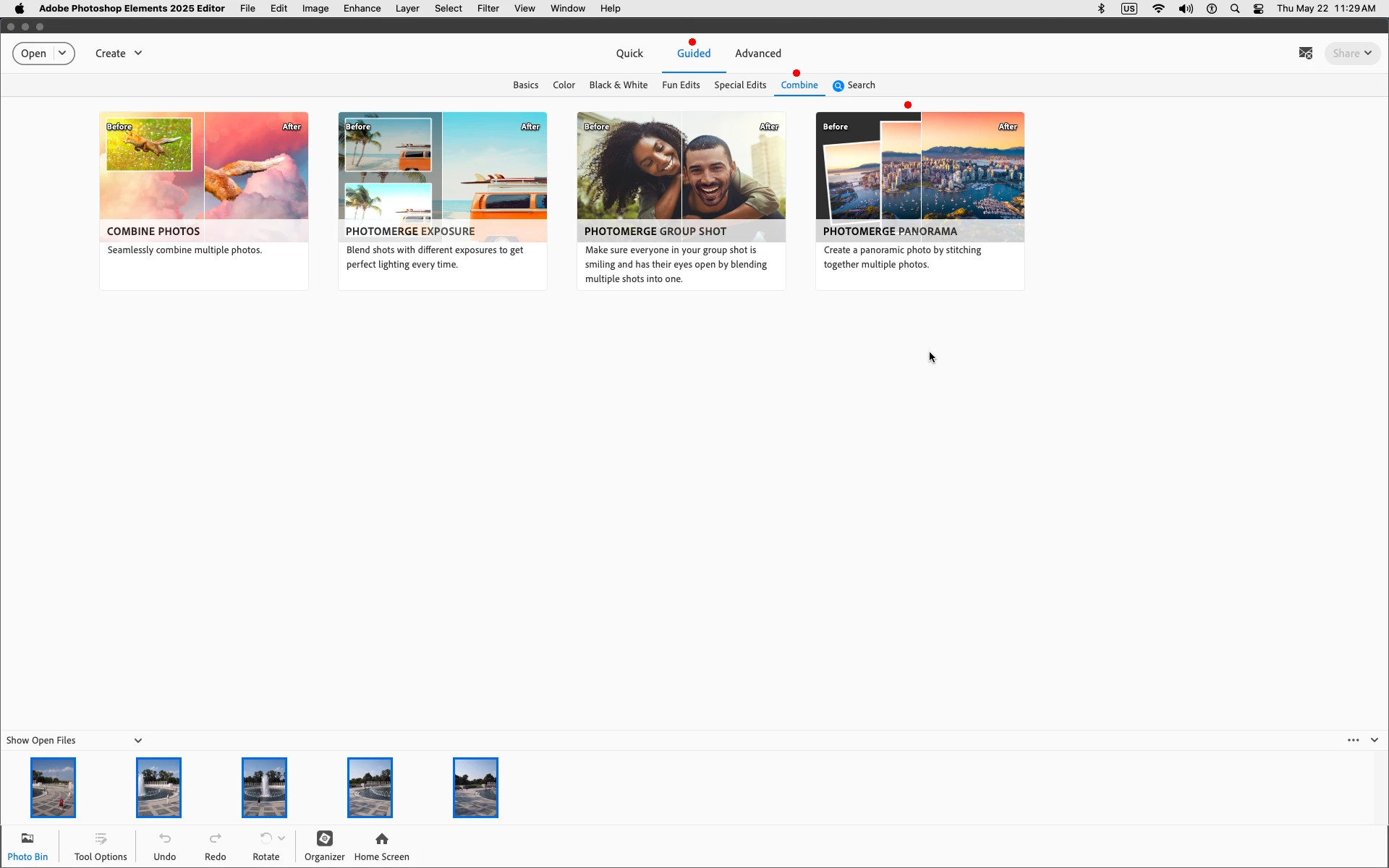The width and height of the screenshot is (1389, 868).
Task: Select the first photo bin thumbnail
Action: pyautogui.click(x=53, y=787)
